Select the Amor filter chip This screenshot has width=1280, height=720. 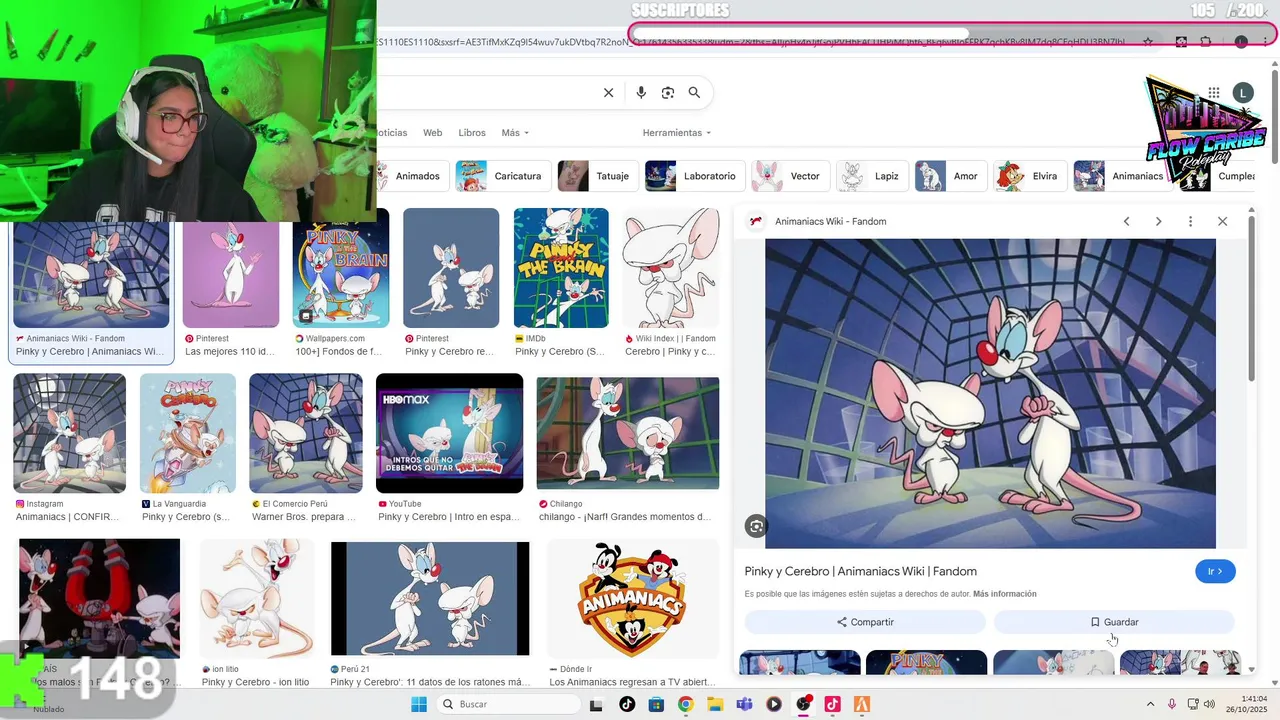click(950, 176)
